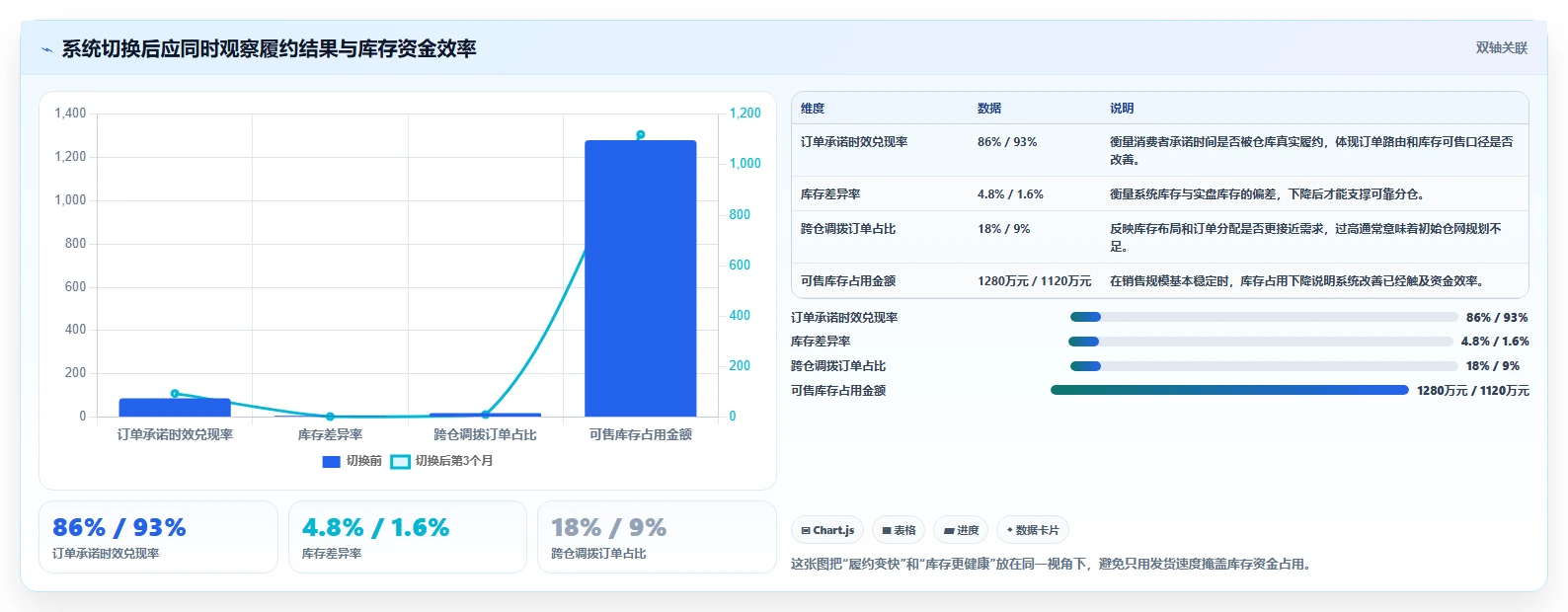The height and width of the screenshot is (612, 1568).
Task: Click the 双轴关联 label in the header
Action: point(1501,48)
